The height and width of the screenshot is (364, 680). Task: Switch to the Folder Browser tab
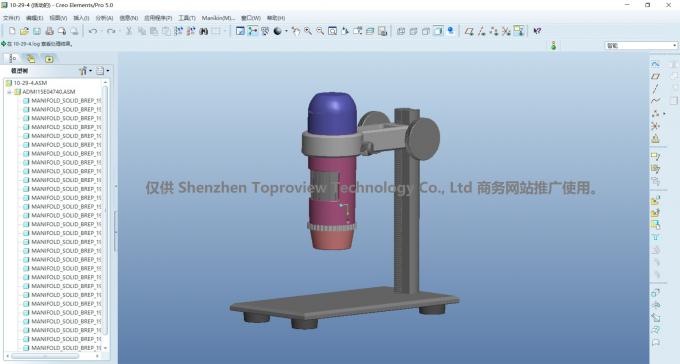click(x=30, y=58)
